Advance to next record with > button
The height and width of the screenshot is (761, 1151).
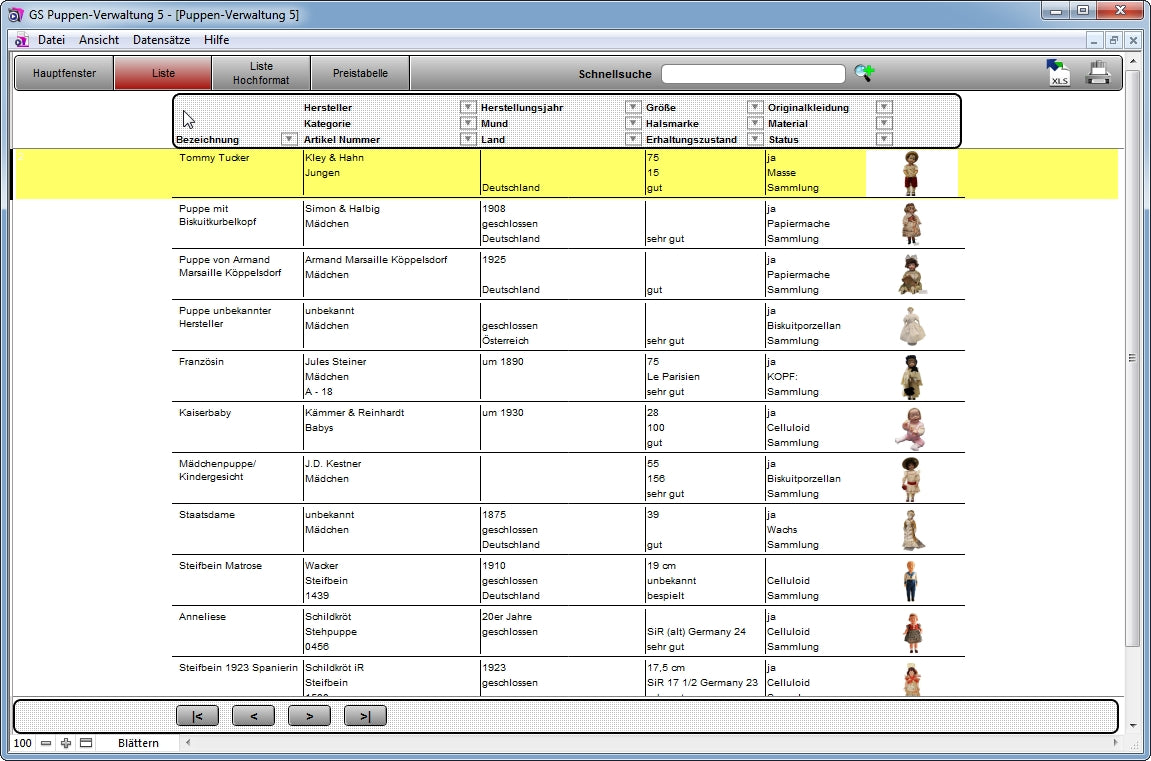[309, 716]
